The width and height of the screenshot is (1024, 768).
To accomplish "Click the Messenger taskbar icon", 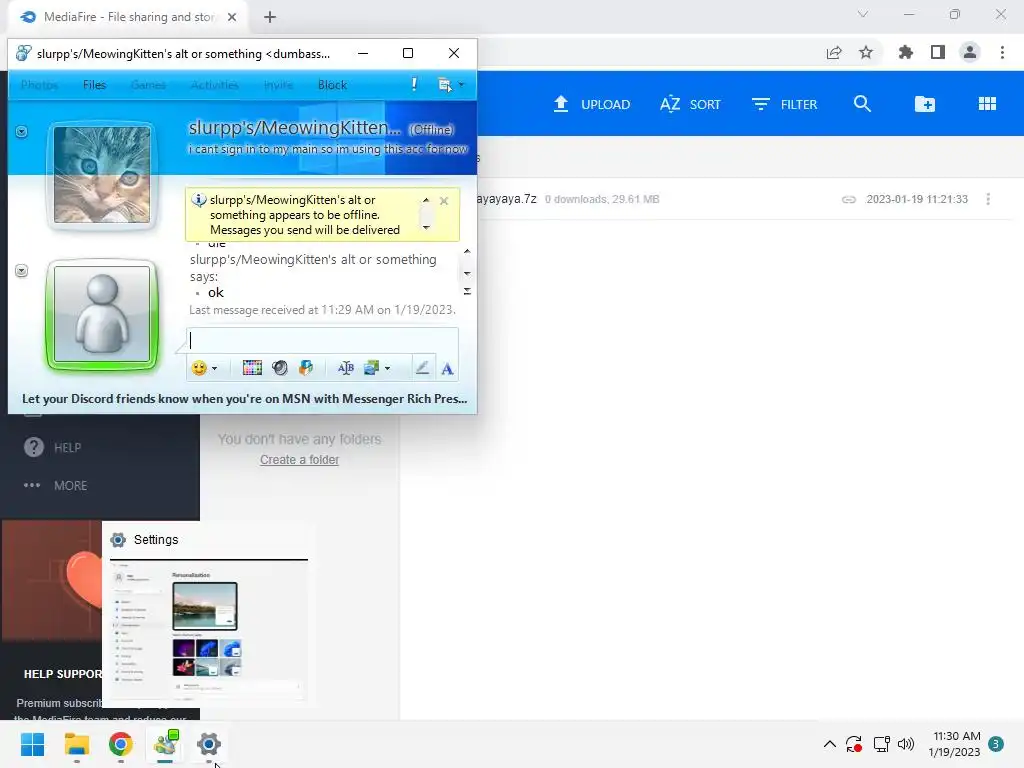I will pos(165,744).
